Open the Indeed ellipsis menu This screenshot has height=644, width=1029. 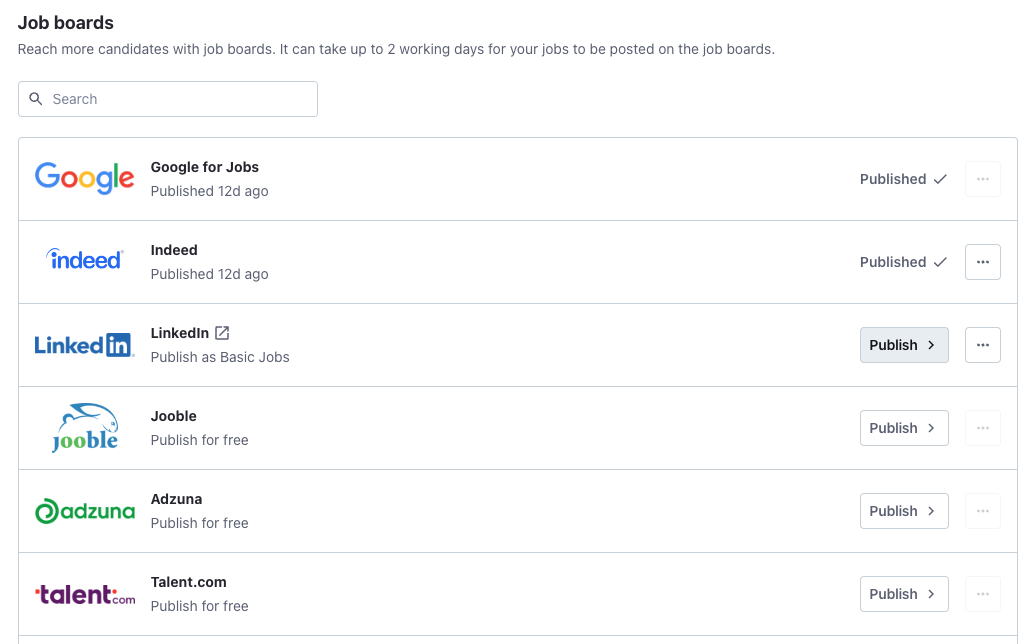(982, 262)
